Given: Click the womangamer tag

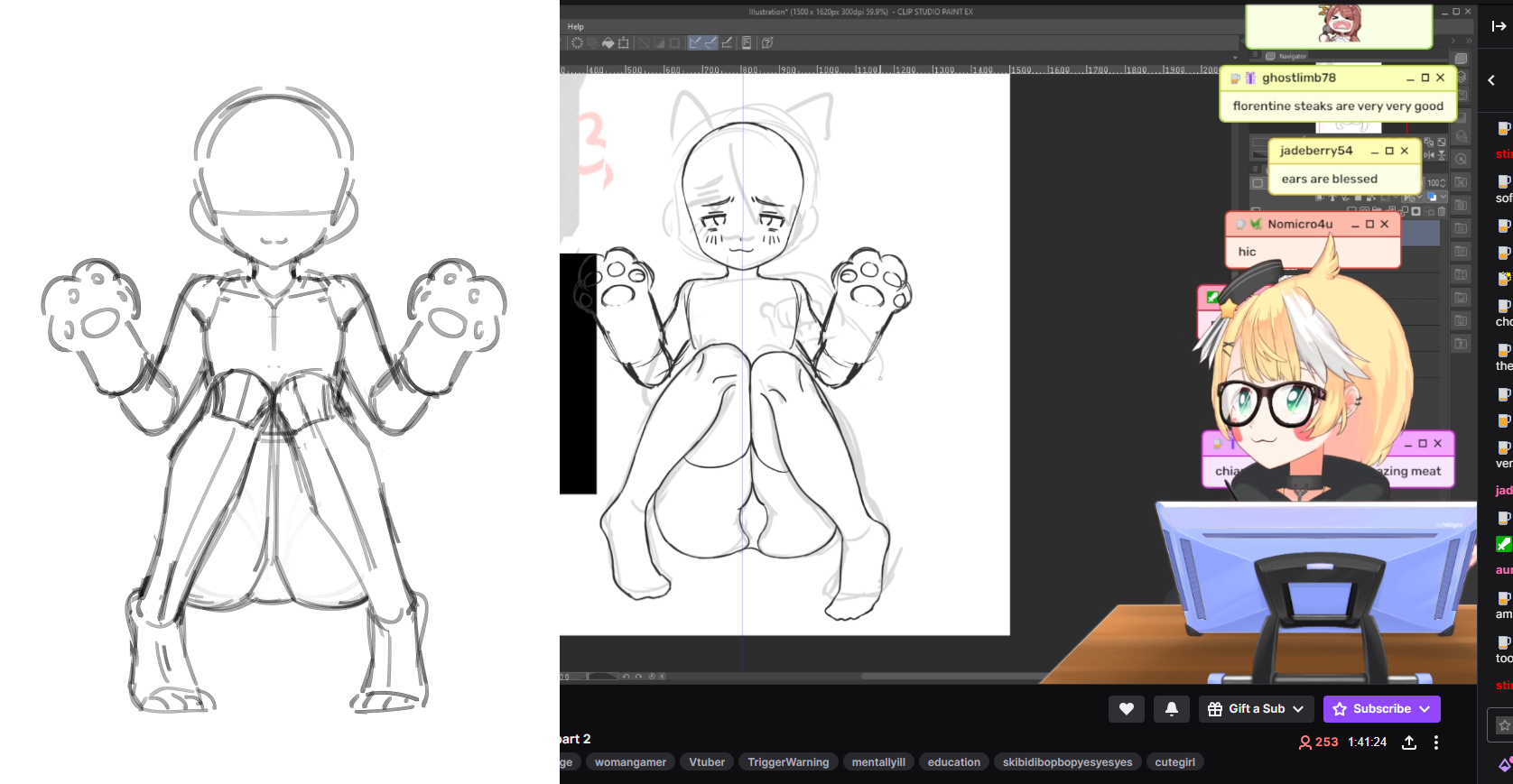Looking at the screenshot, I should (x=630, y=762).
